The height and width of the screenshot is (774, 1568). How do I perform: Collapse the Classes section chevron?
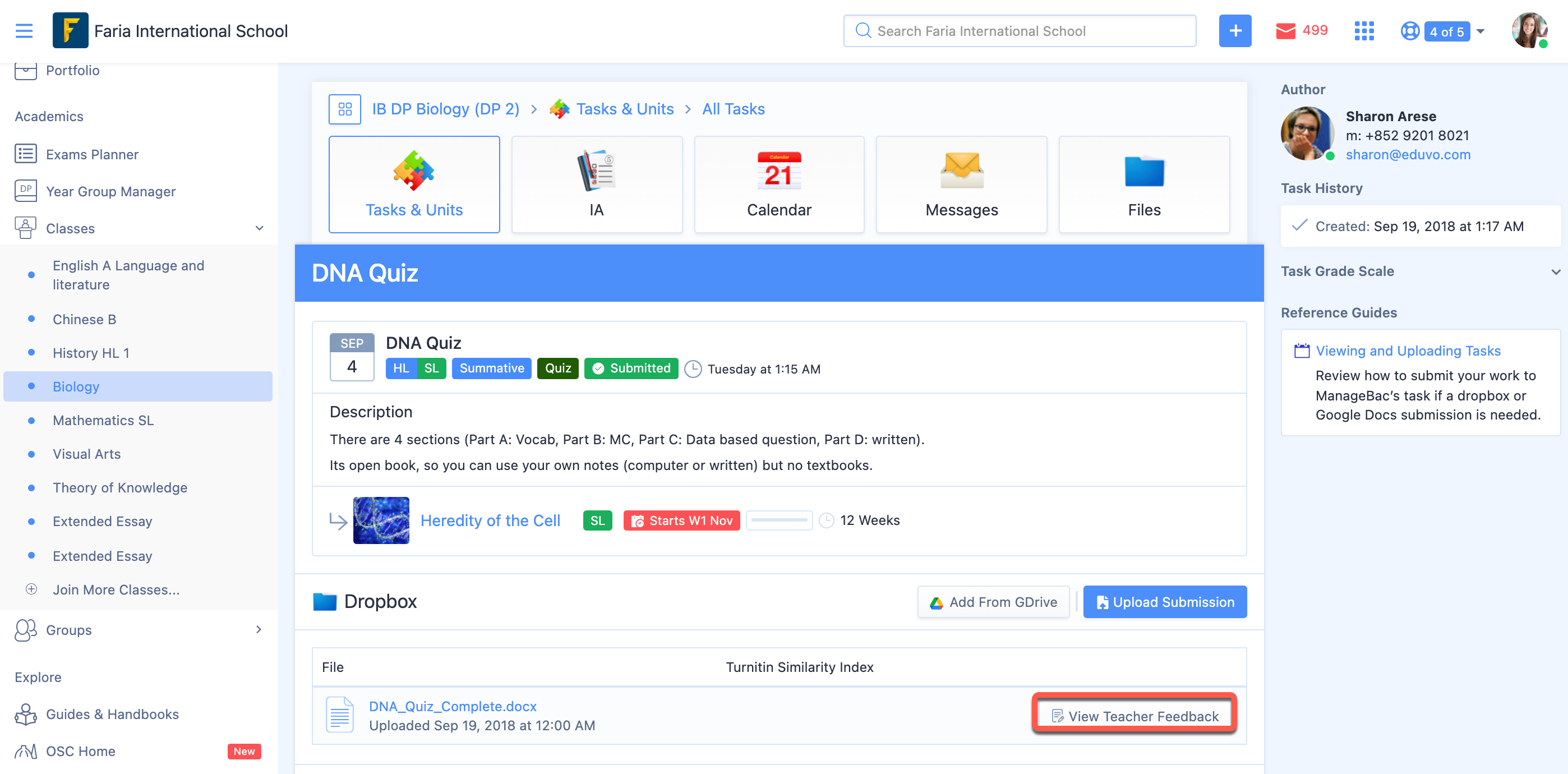[x=259, y=228]
